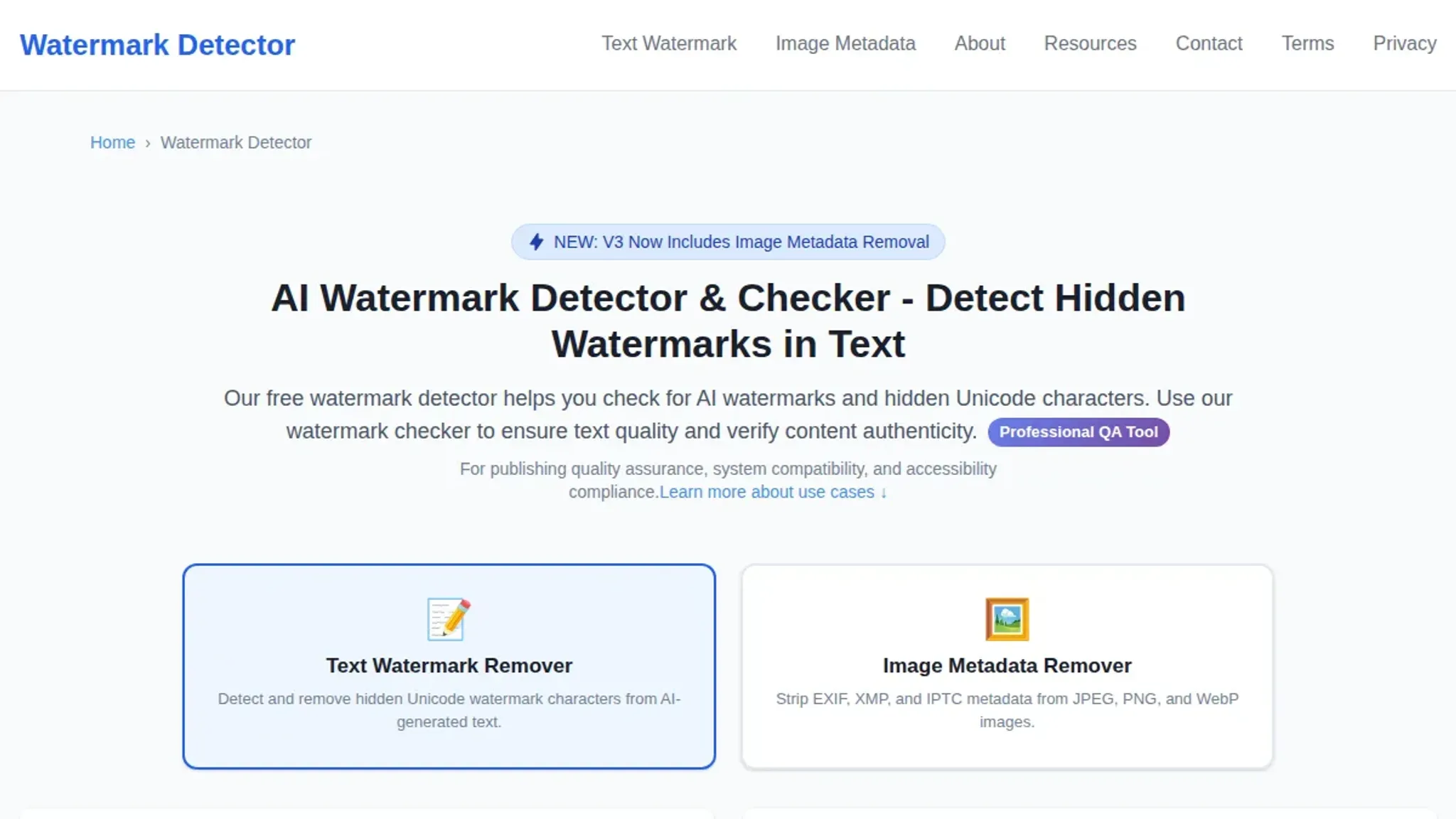Open the Image Metadata nav item
1456x819 pixels.
coord(845,43)
